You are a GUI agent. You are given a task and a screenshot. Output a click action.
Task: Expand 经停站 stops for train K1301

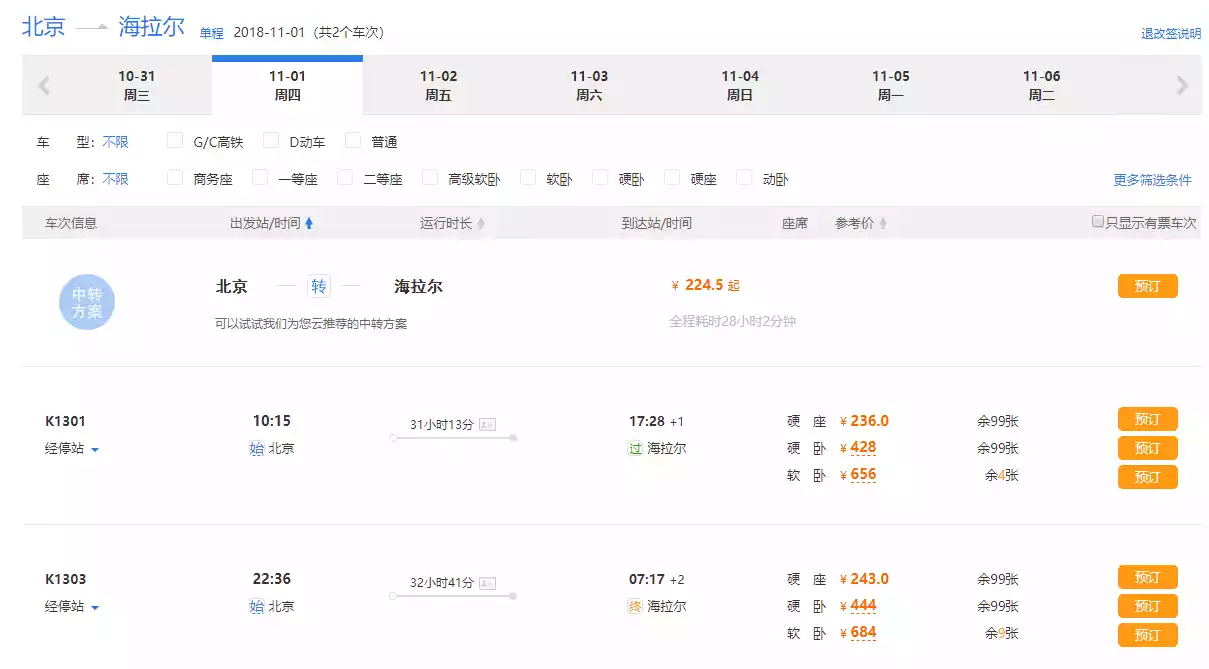coord(72,449)
